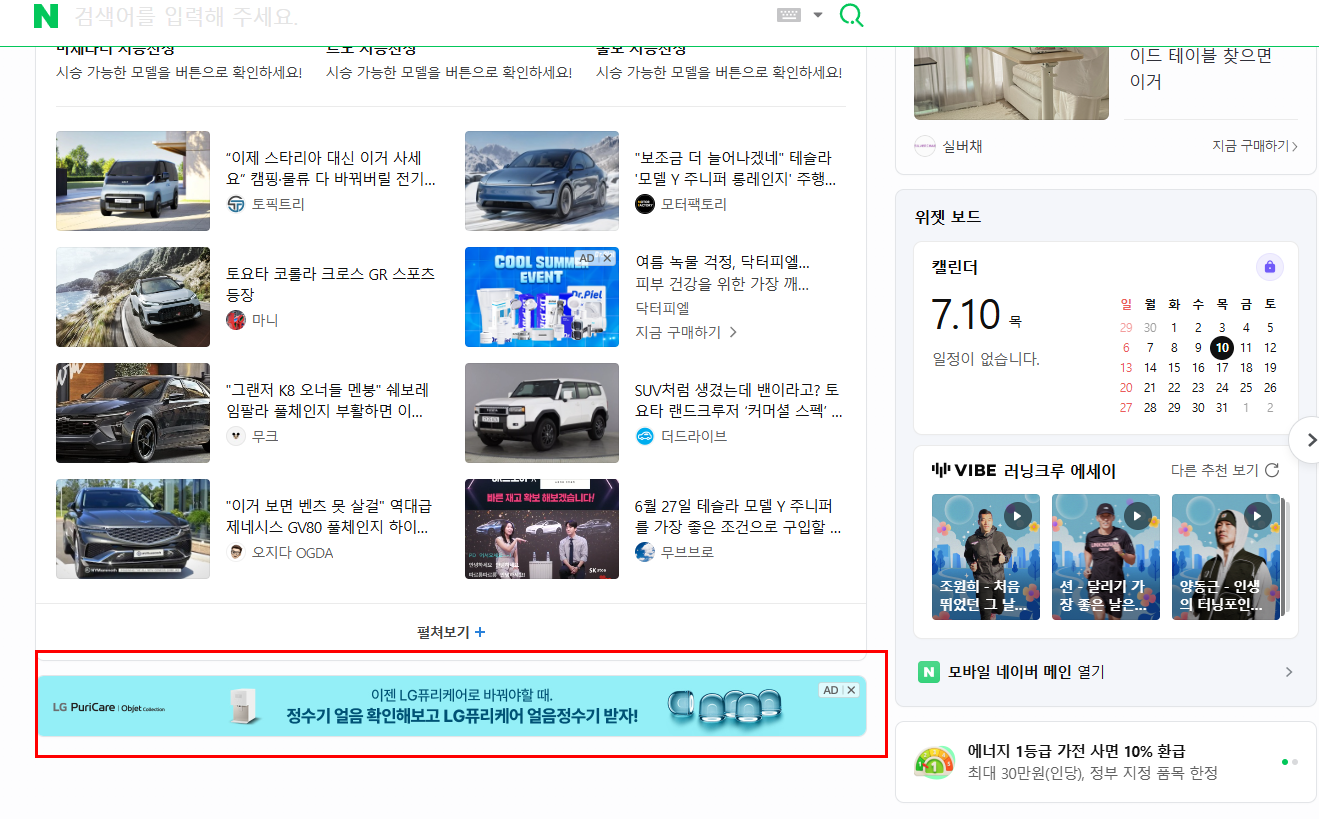1319x819 pixels.
Task: Open the 실버채 shop logo icon
Action: pyautogui.click(x=925, y=146)
